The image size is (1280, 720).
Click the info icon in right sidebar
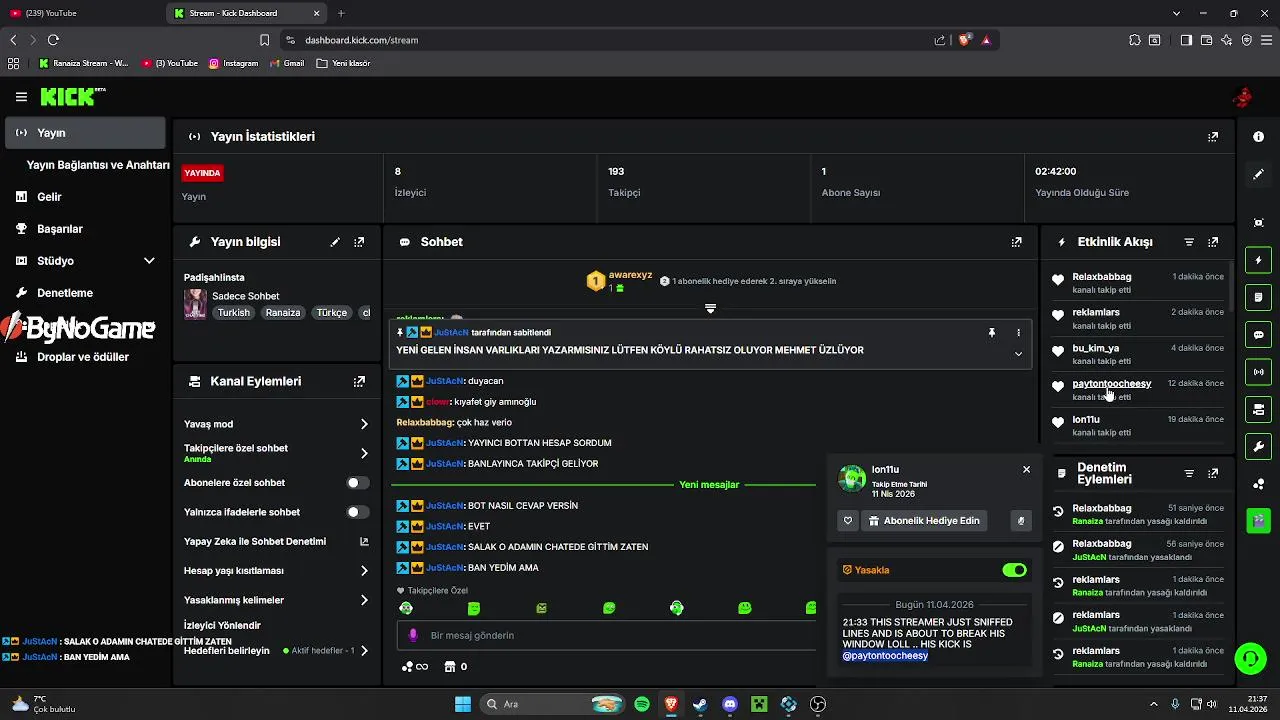point(1258,136)
